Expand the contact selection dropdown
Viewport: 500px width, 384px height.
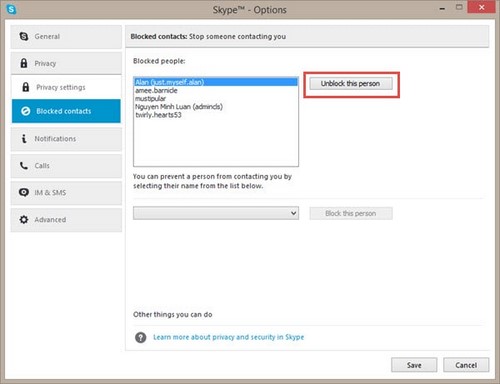[216, 213]
